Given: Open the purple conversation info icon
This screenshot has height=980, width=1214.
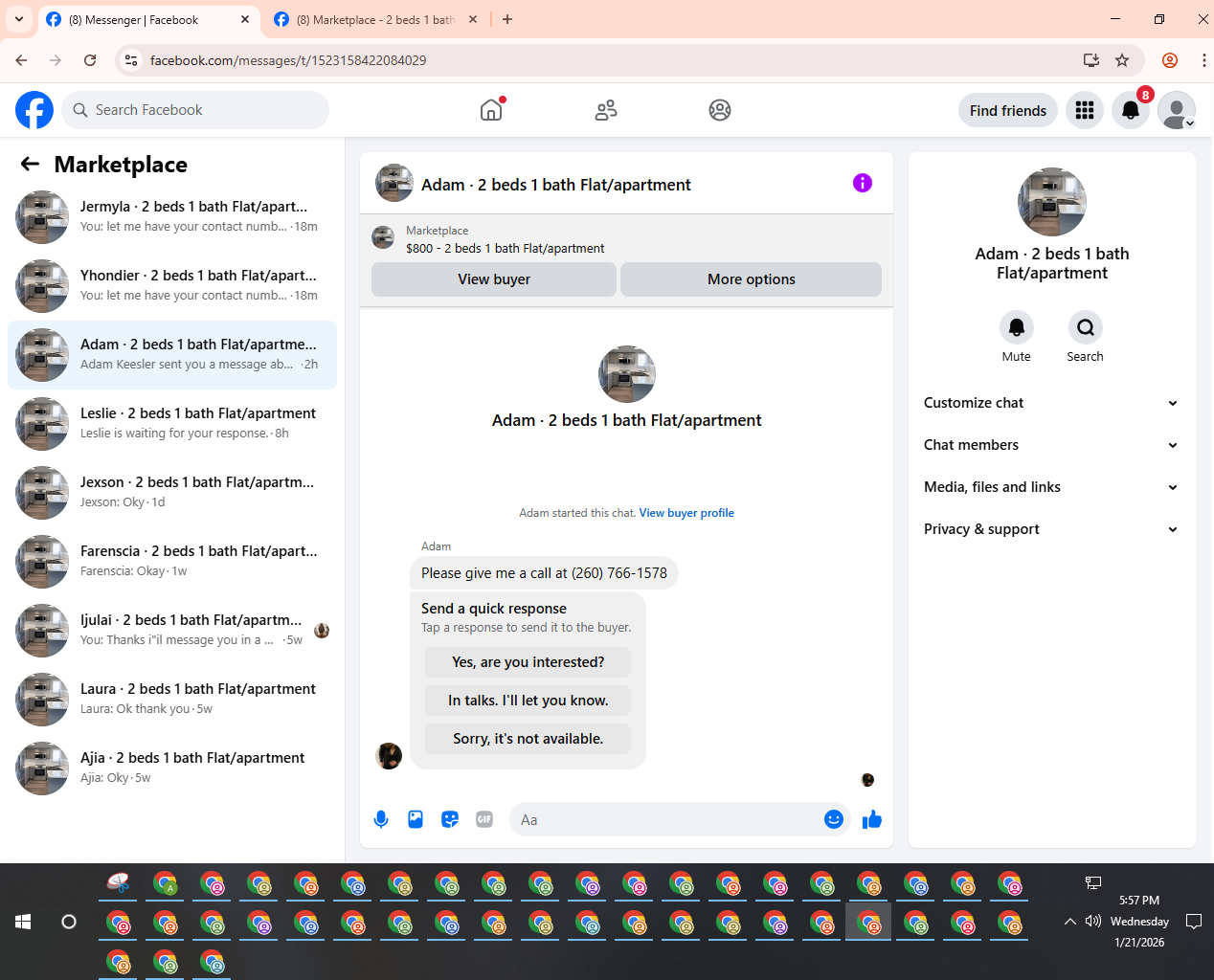Looking at the screenshot, I should [x=863, y=183].
